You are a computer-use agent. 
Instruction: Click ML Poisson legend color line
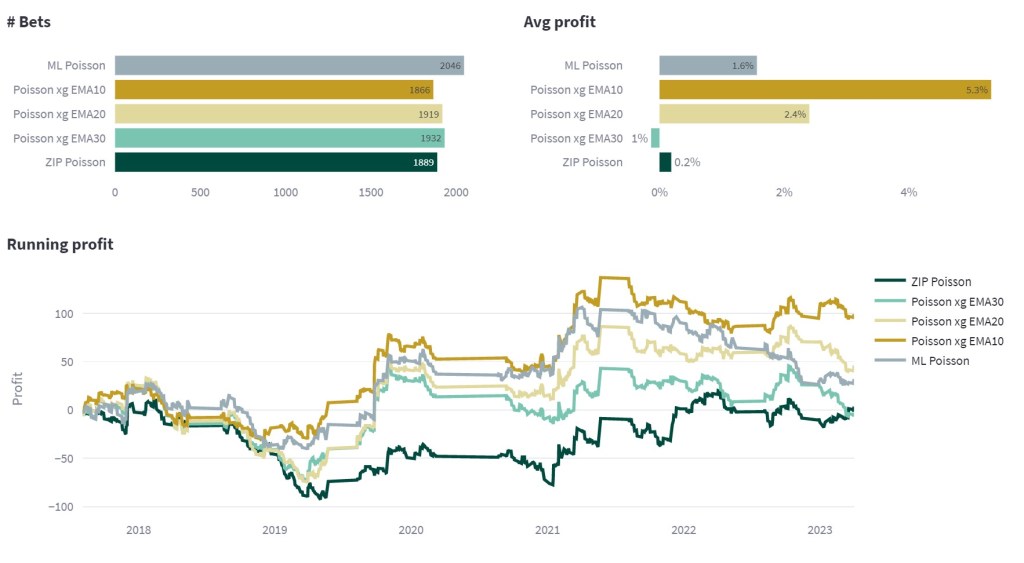coord(888,360)
